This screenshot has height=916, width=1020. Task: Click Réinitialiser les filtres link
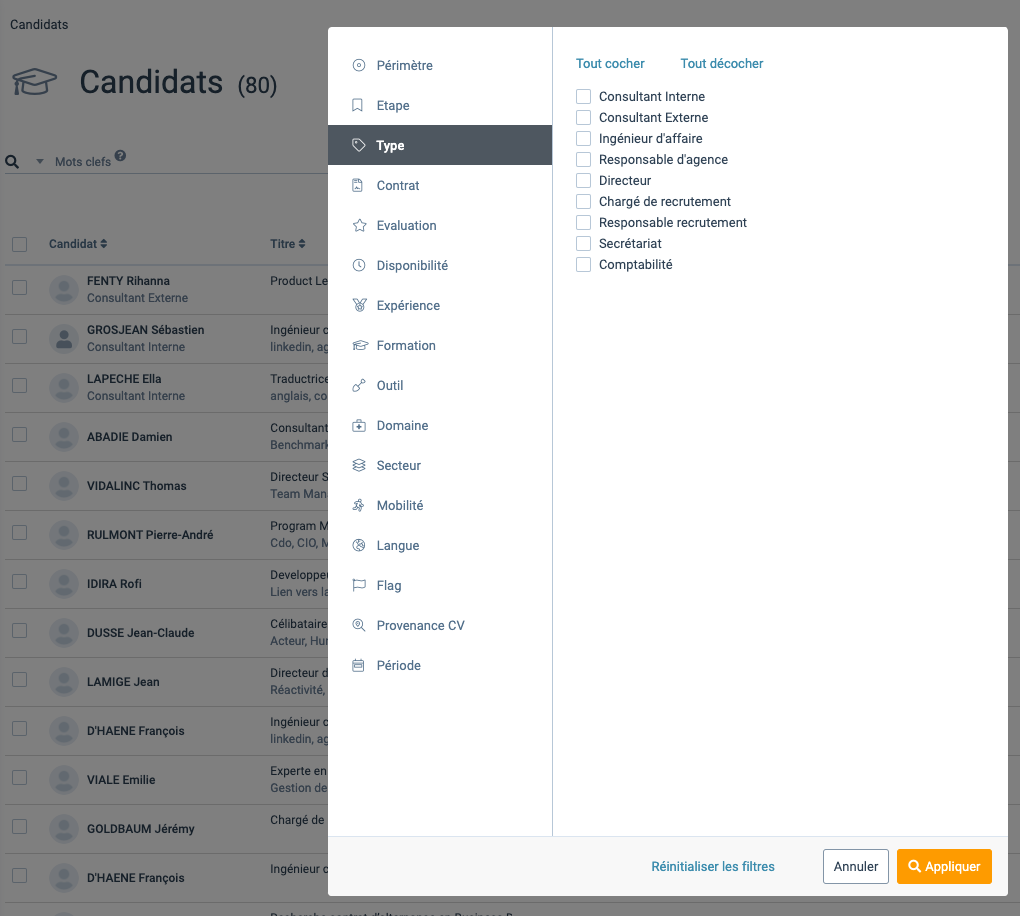pyautogui.click(x=713, y=867)
